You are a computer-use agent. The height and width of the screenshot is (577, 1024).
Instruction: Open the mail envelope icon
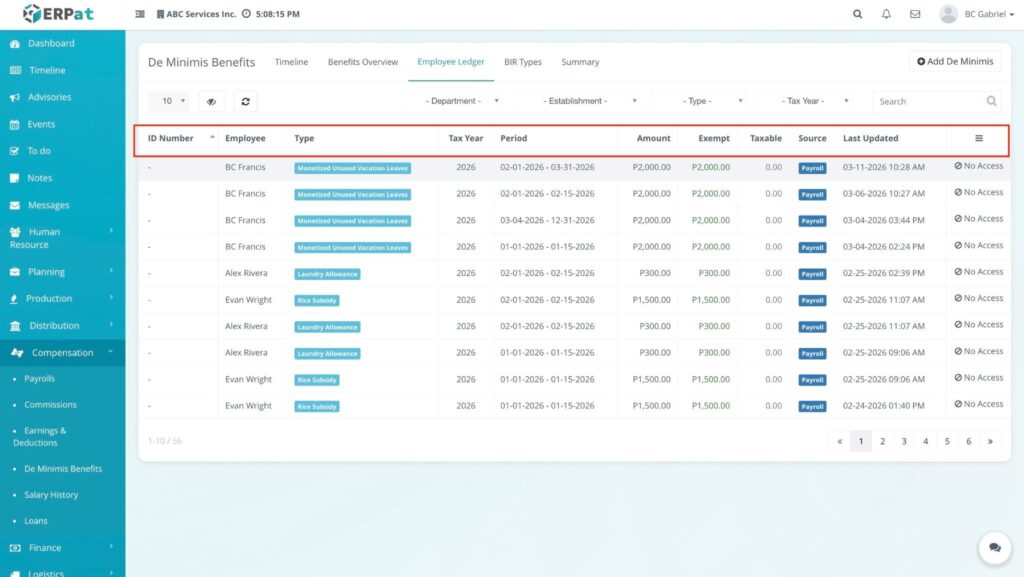coord(915,14)
